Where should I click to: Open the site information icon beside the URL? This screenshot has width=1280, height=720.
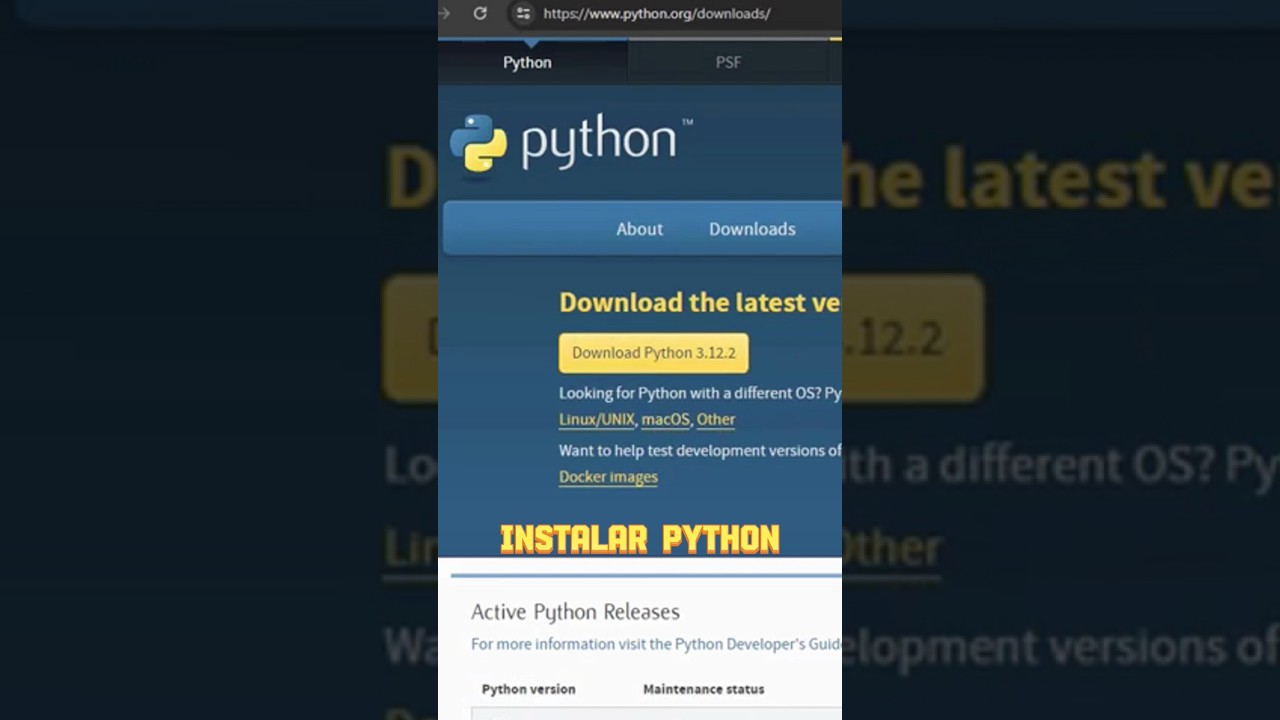point(522,13)
